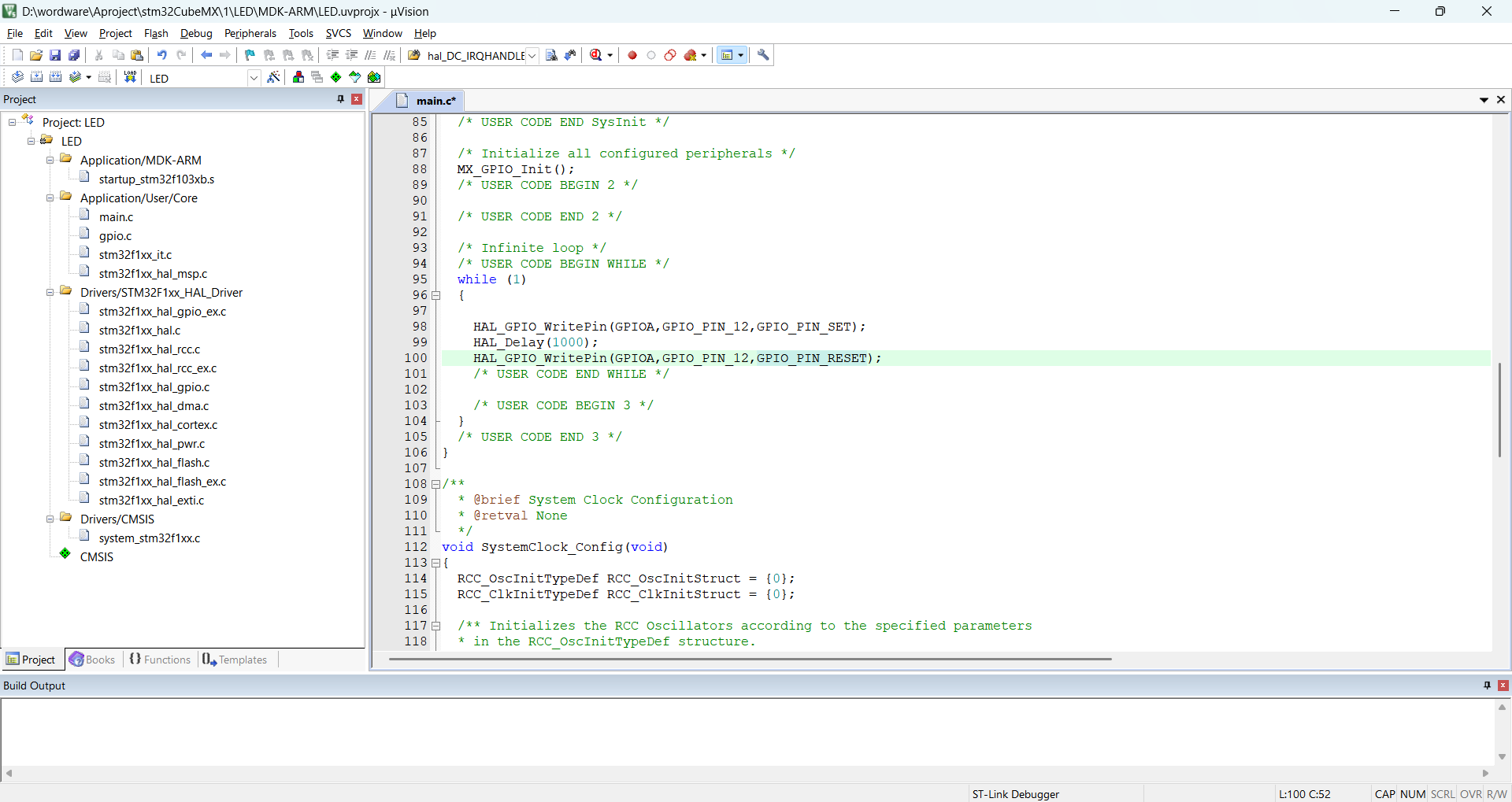Click the Translate file icon
The width and height of the screenshot is (1512, 802).
tap(17, 77)
